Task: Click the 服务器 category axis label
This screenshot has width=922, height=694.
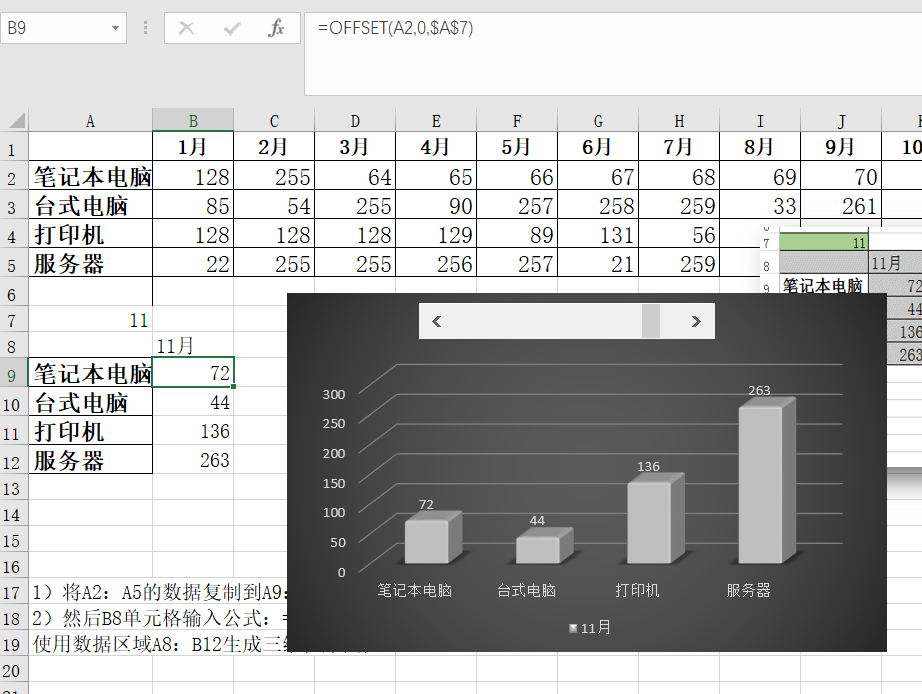Action: 748,590
